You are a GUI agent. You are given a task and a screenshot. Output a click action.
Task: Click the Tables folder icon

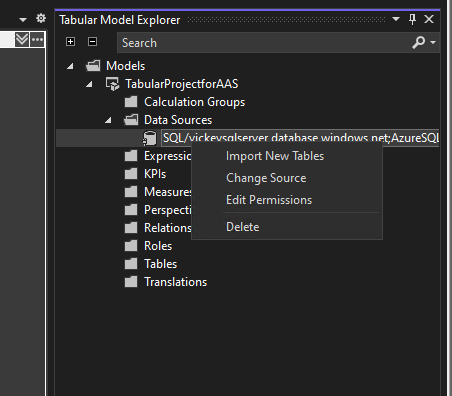click(x=131, y=264)
